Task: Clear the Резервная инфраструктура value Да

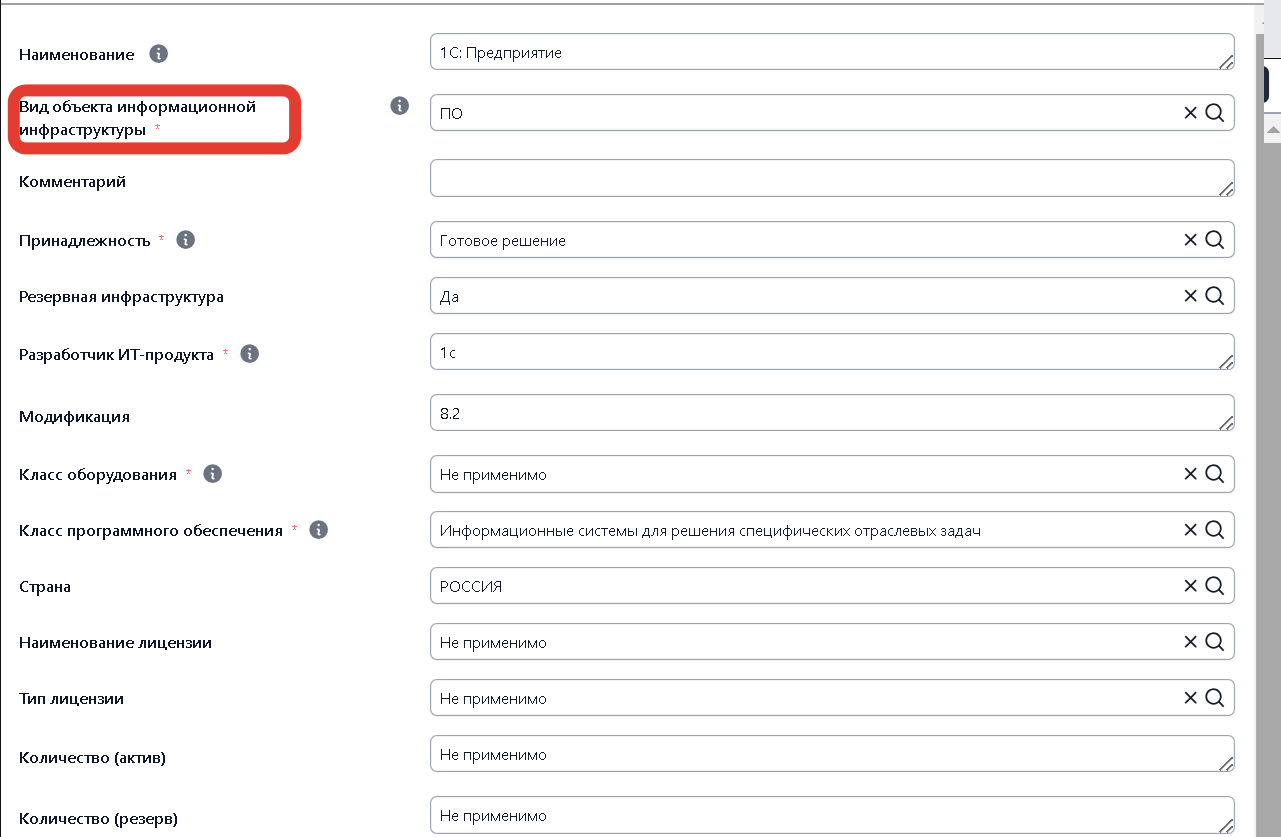Action: (x=1190, y=296)
